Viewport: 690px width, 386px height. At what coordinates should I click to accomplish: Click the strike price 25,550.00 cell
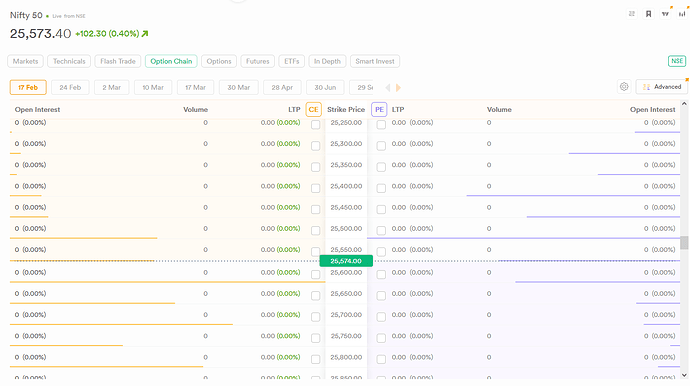tap(346, 250)
